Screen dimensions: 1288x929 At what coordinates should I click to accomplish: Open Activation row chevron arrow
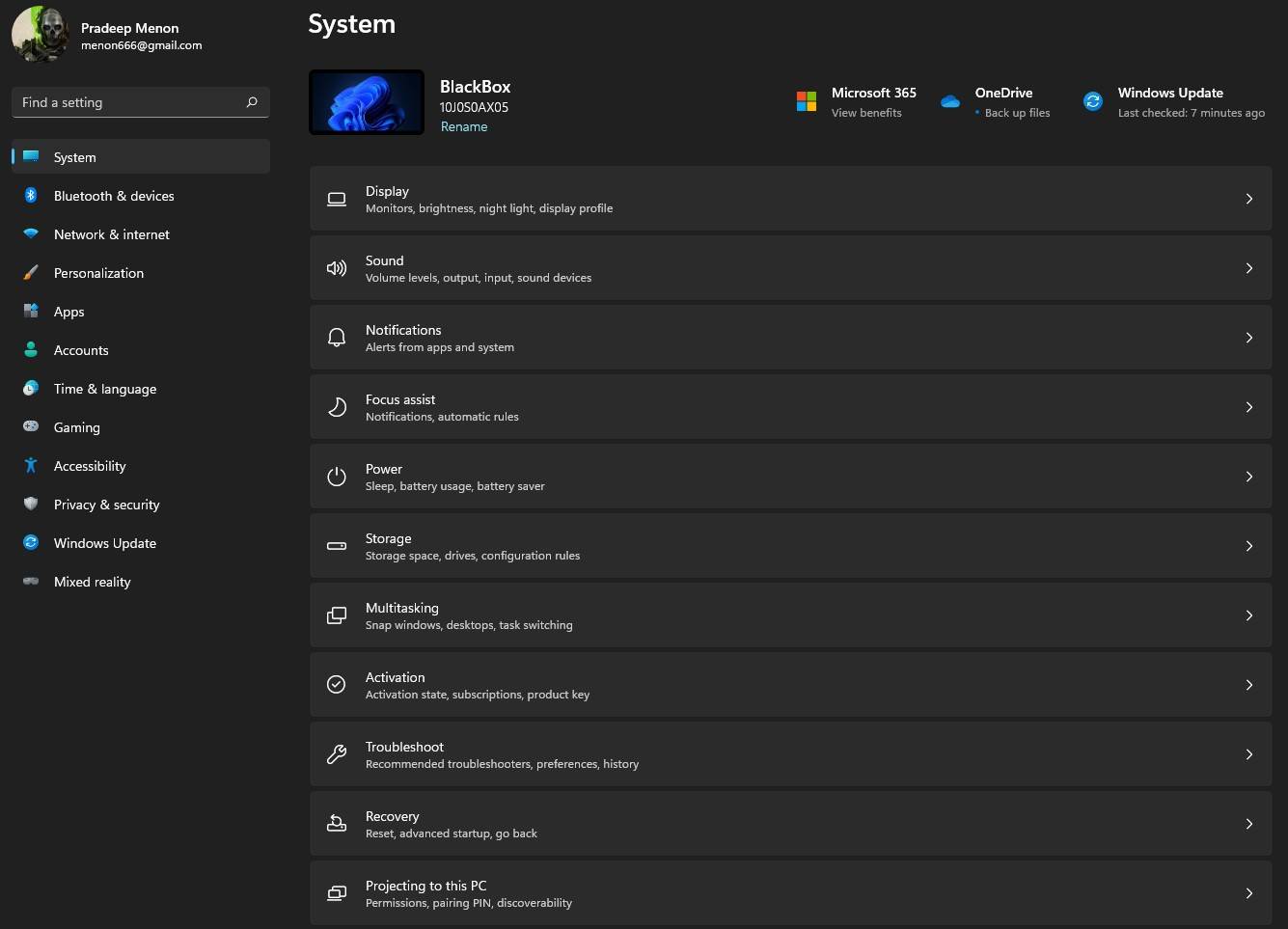(1249, 685)
